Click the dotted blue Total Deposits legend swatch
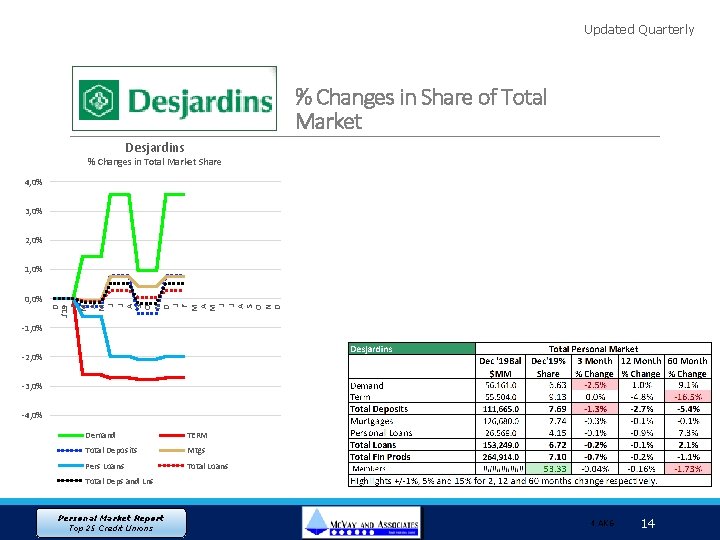Viewport: 720px width, 540px height. (70, 450)
